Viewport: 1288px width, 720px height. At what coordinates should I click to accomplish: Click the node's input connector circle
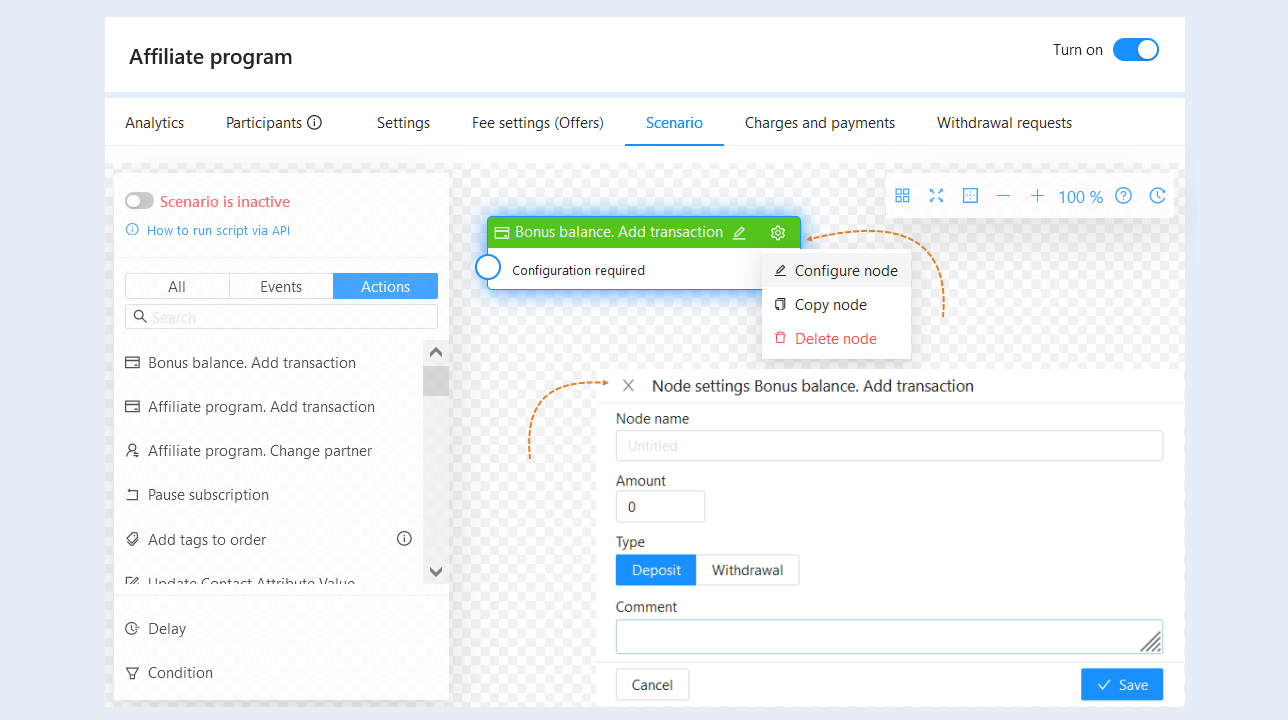tap(488, 267)
